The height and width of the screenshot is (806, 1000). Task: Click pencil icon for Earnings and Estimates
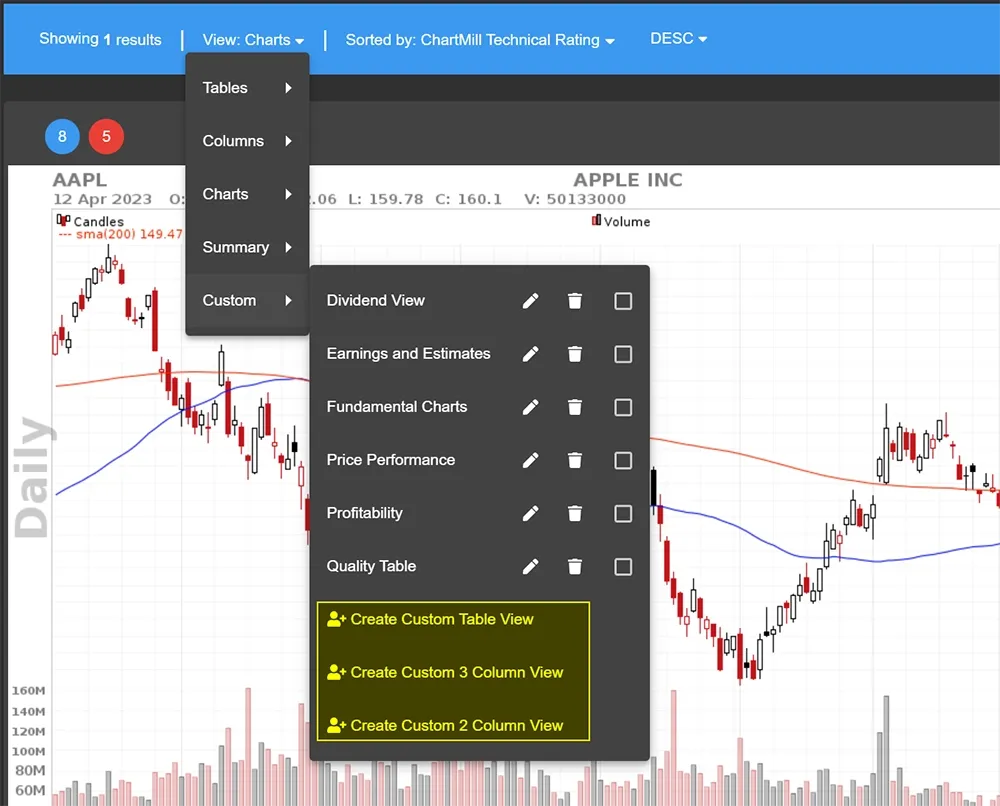[530, 354]
